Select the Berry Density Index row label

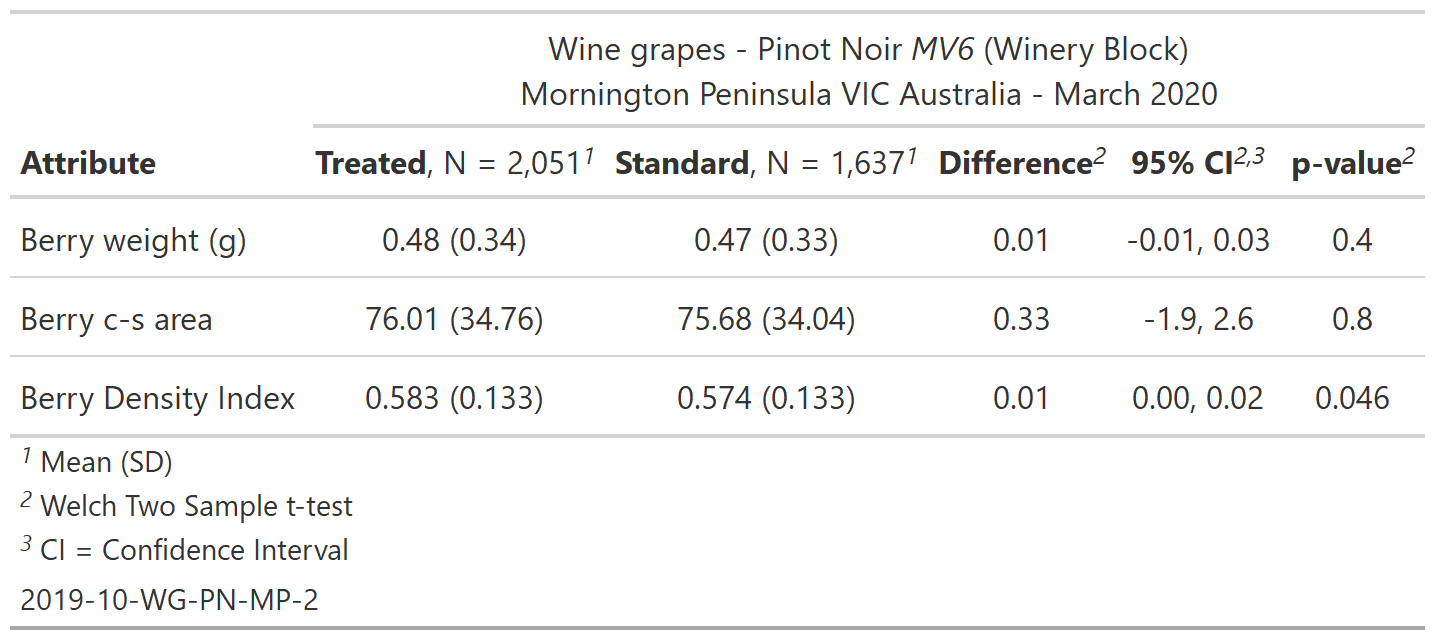(158, 398)
